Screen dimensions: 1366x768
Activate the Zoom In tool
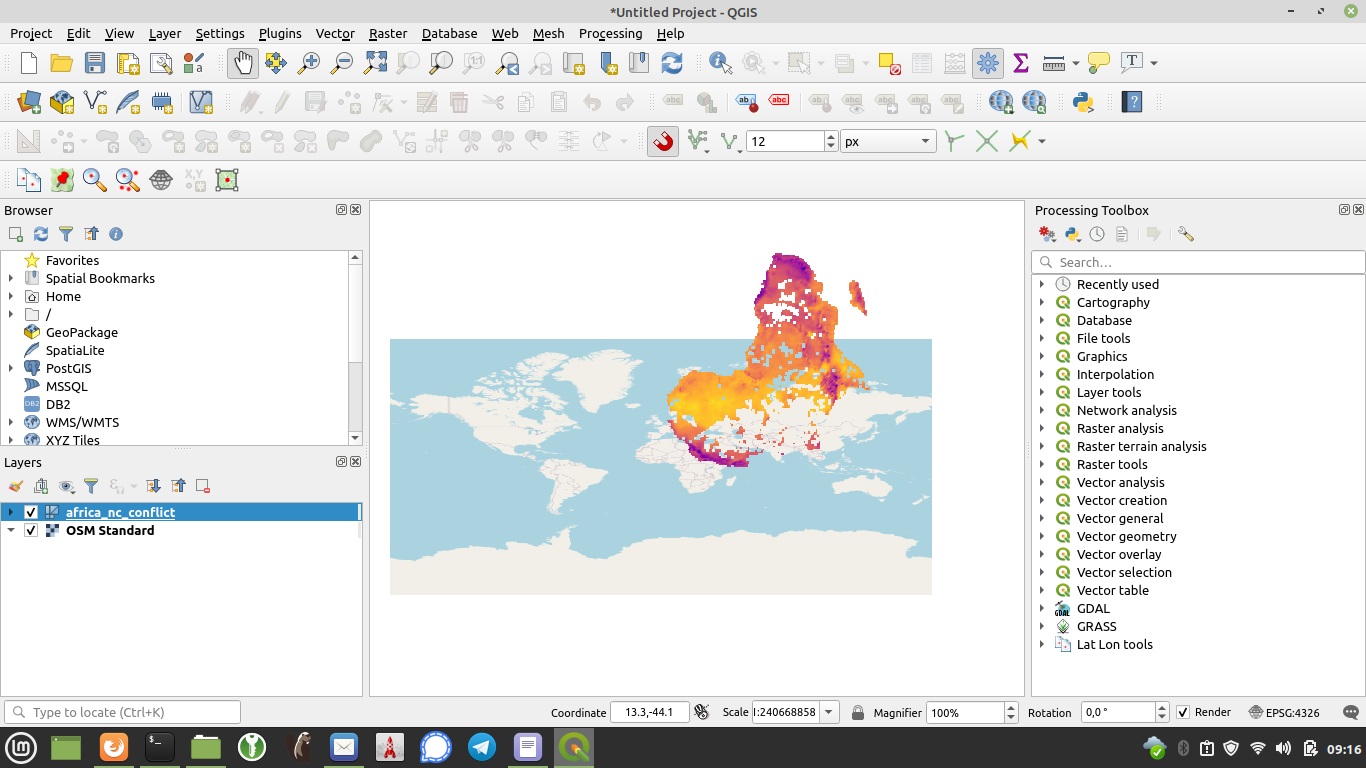[310, 62]
